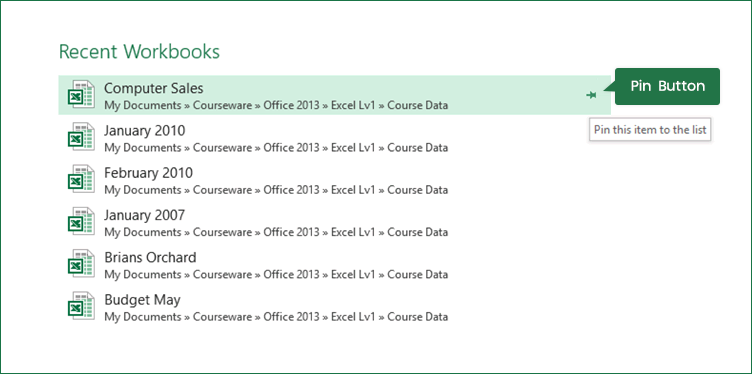This screenshot has width=752, height=375.
Task: Open the Budget May workbook
Action: [142, 300]
